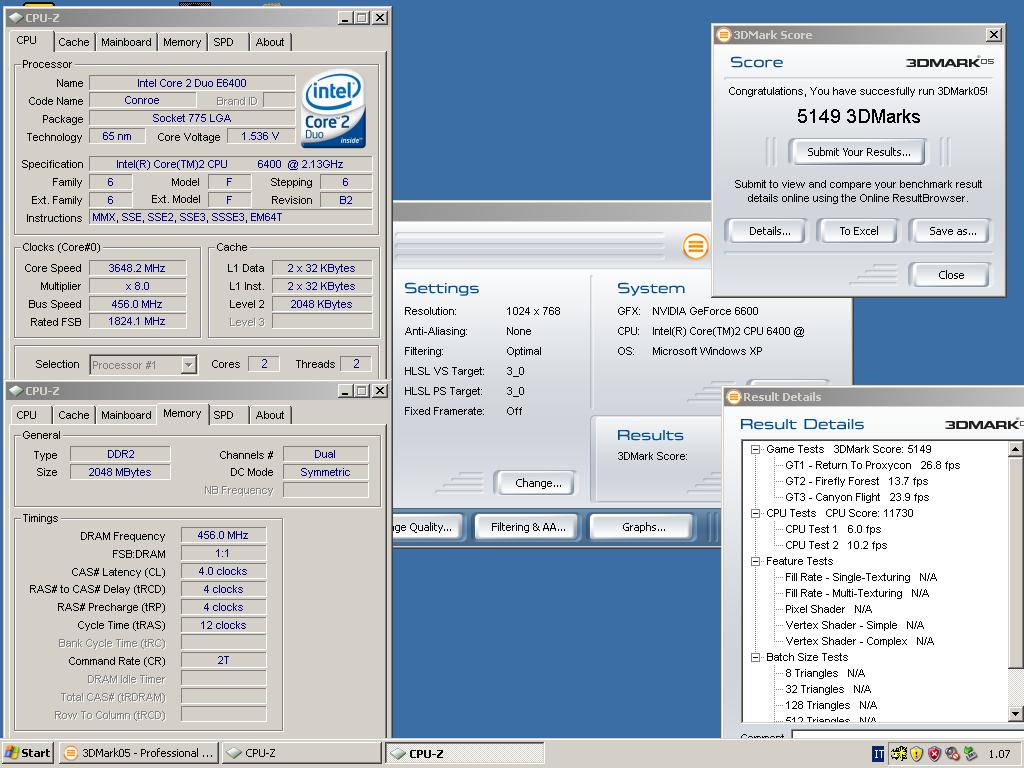Open the Processor selection dropdown

[x=189, y=364]
